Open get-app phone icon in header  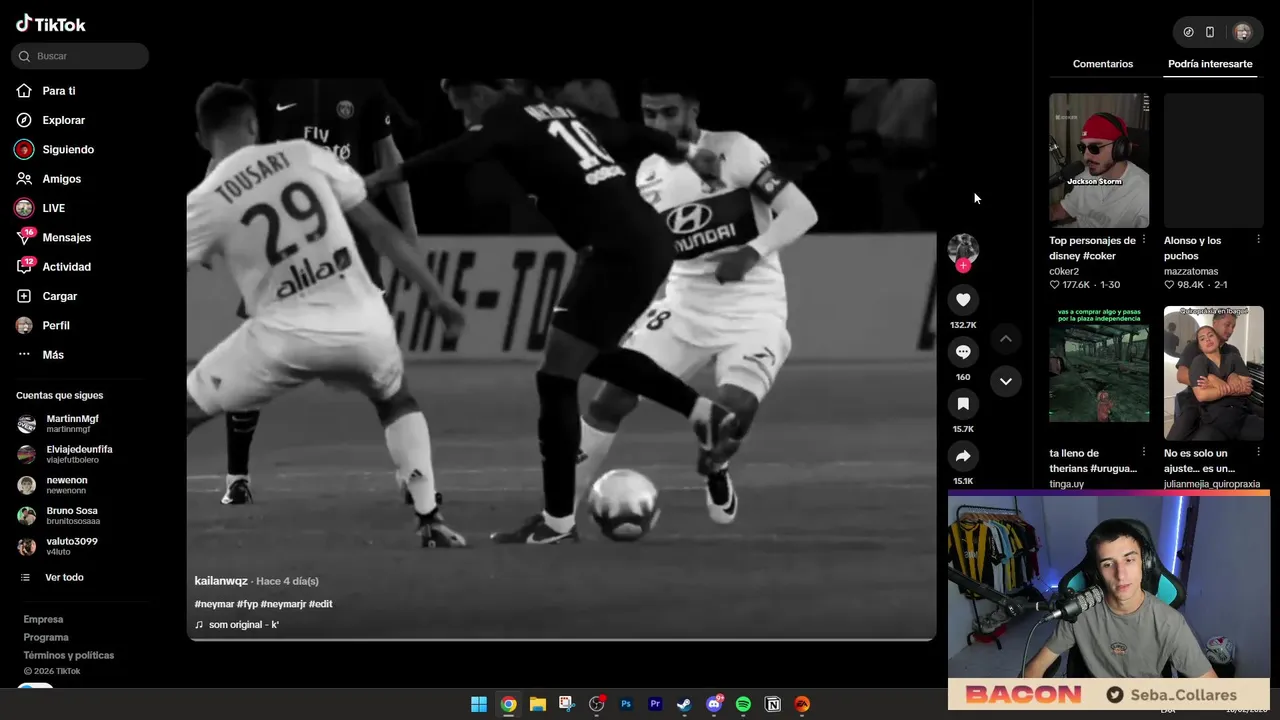(x=1210, y=32)
